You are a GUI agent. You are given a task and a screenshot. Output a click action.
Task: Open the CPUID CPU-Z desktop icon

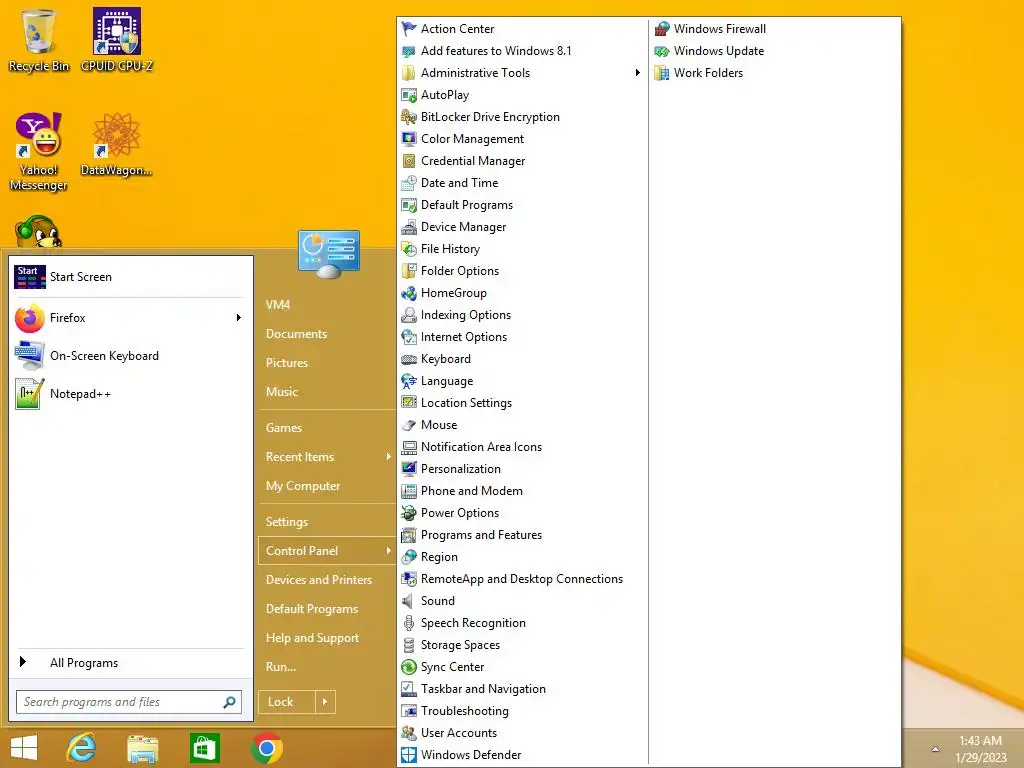(117, 39)
